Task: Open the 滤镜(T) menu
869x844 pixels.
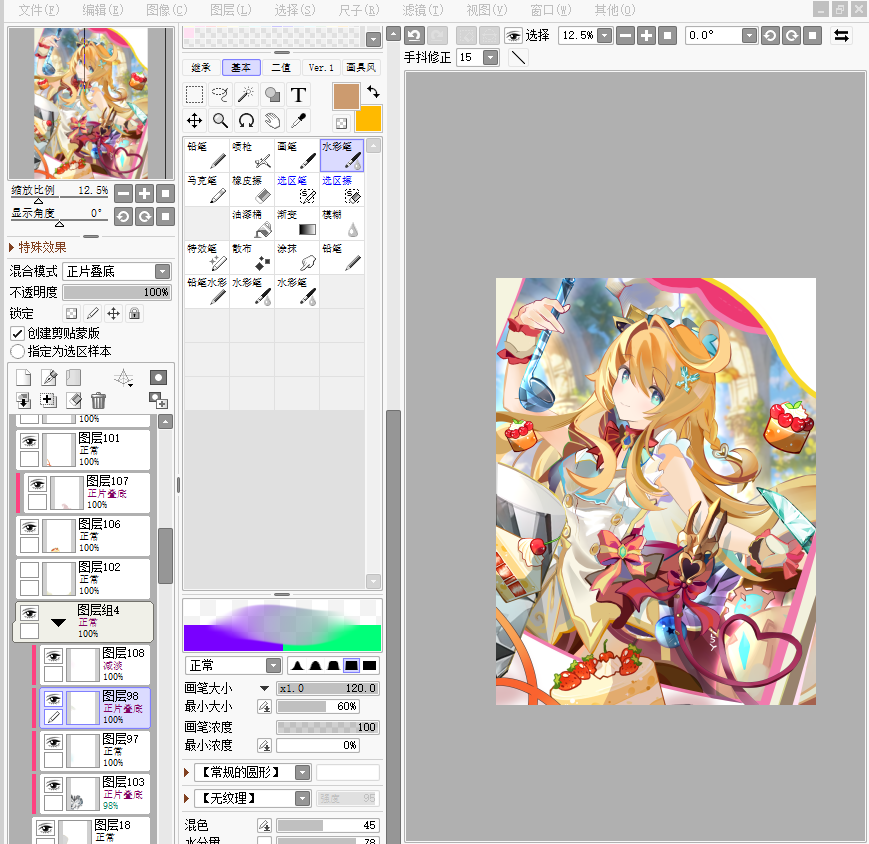Action: [423, 10]
